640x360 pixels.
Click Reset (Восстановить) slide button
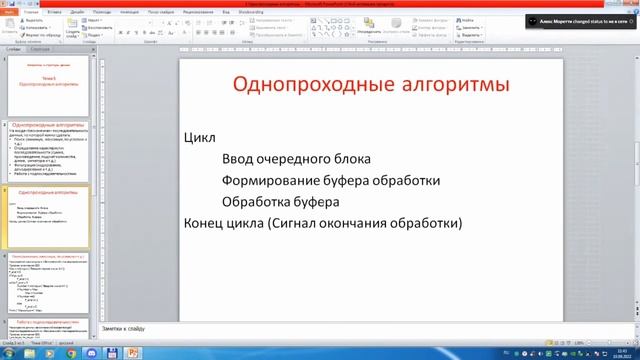[97, 28]
